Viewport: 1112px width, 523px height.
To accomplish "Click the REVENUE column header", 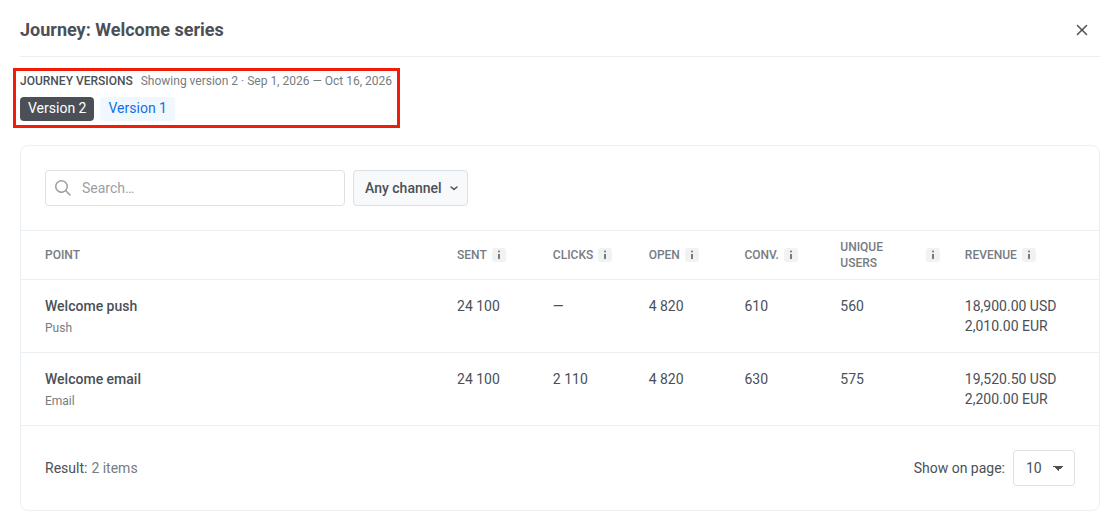I will pos(991,255).
